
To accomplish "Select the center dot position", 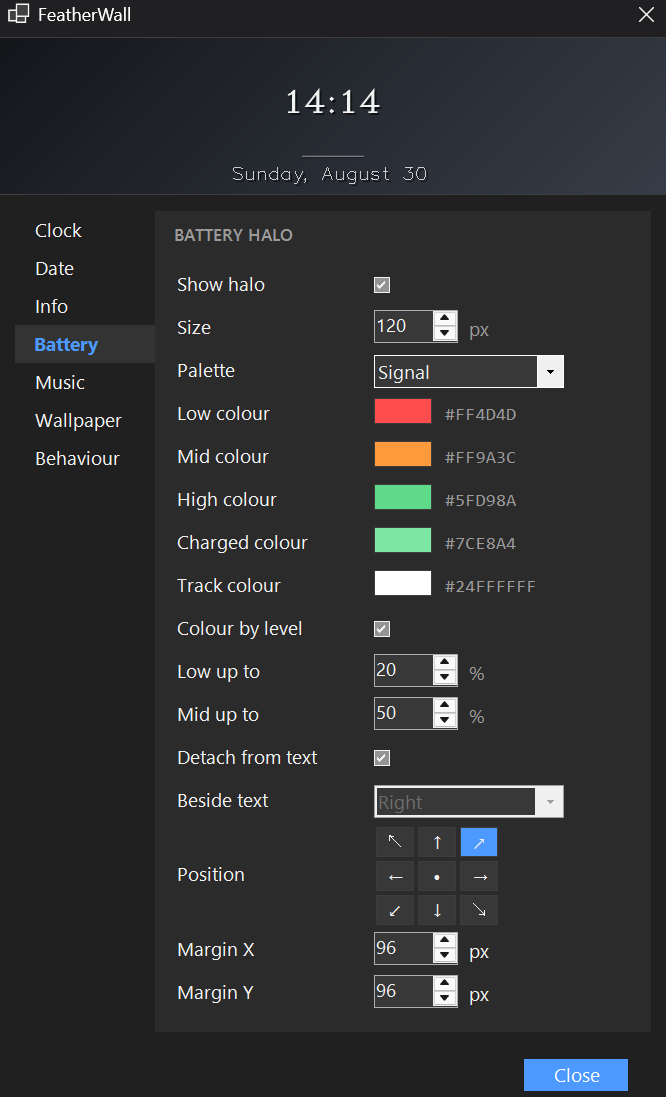I will [x=437, y=876].
